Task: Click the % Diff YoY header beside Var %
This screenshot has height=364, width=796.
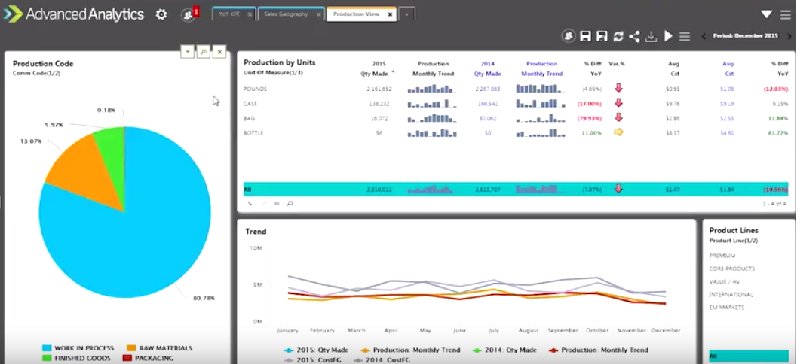Action: 592,69
